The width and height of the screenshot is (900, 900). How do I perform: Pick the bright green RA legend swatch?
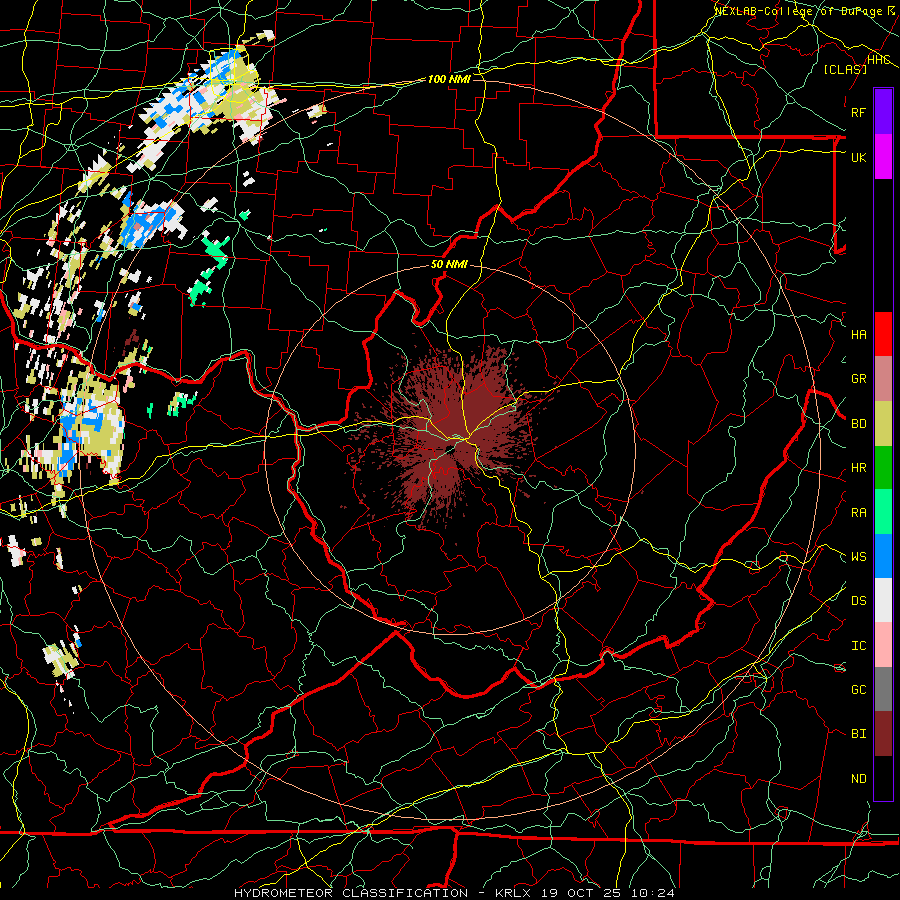tap(883, 512)
